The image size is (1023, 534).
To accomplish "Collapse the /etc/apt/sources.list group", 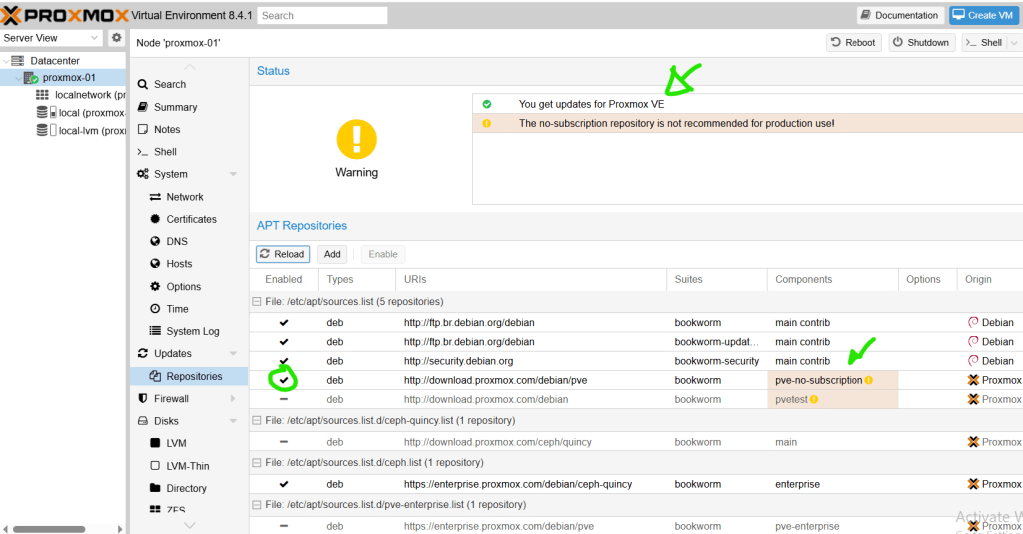I will 257,301.
